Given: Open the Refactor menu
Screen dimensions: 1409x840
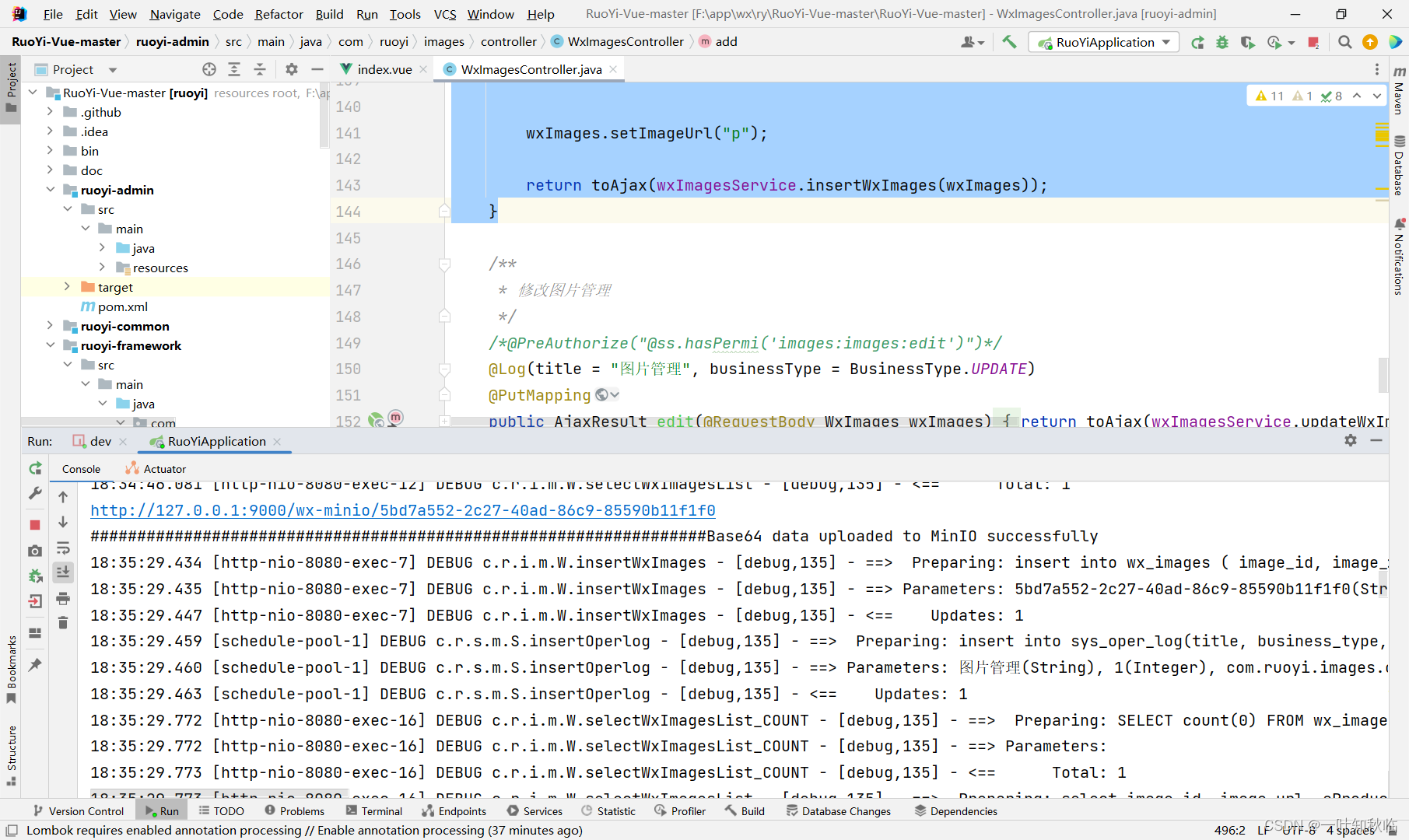Looking at the screenshot, I should pos(279,13).
